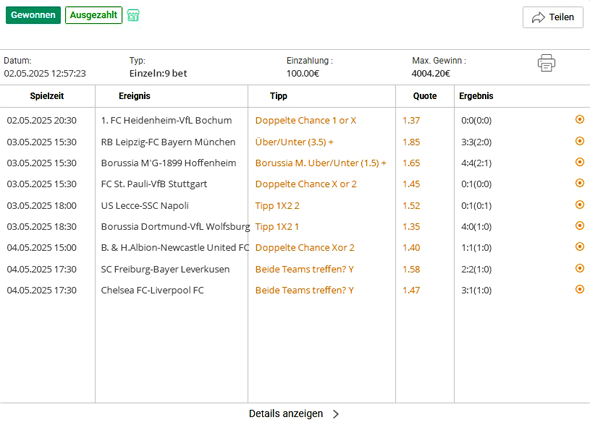Image resolution: width=590 pixels, height=425 pixels.
Task: Click the result 3:3(2:0)
Action: [476, 142]
